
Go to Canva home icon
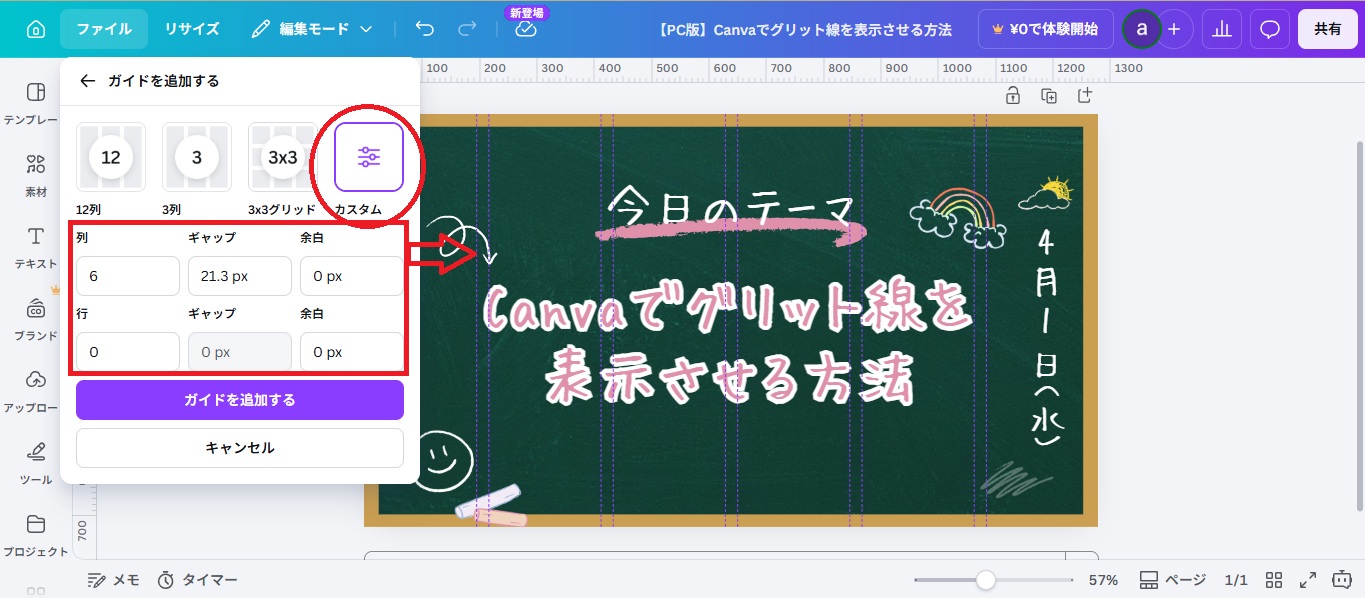(36, 29)
